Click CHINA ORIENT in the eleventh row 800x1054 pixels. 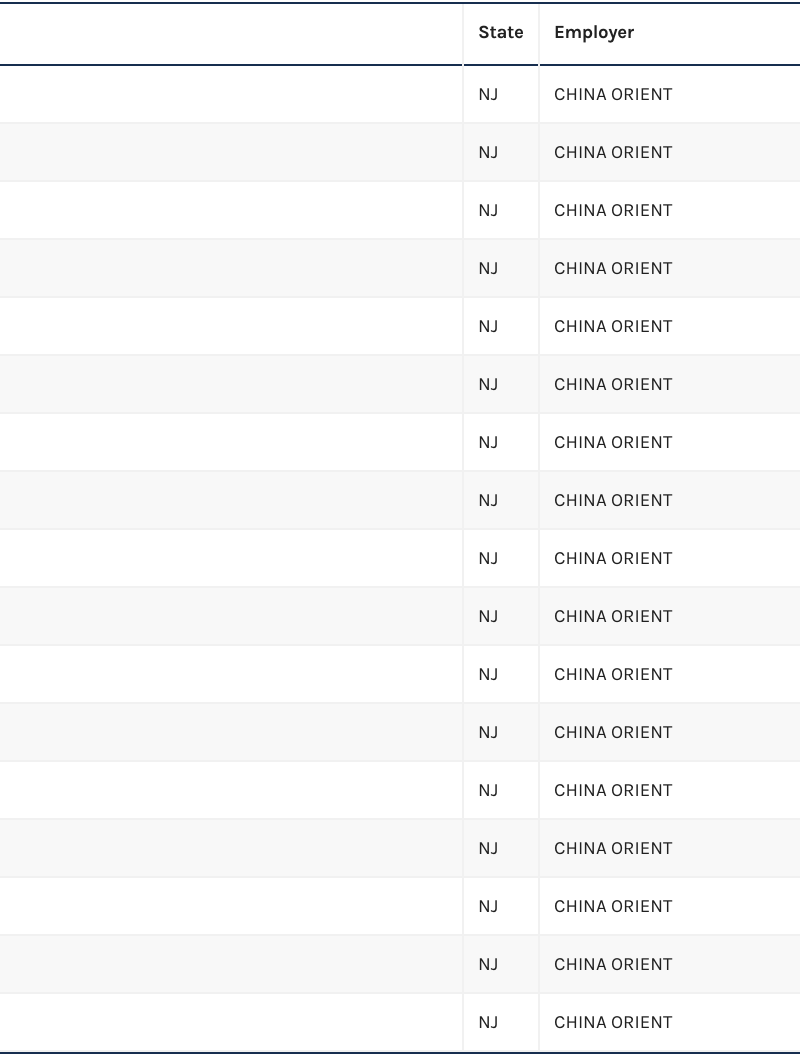pos(613,675)
